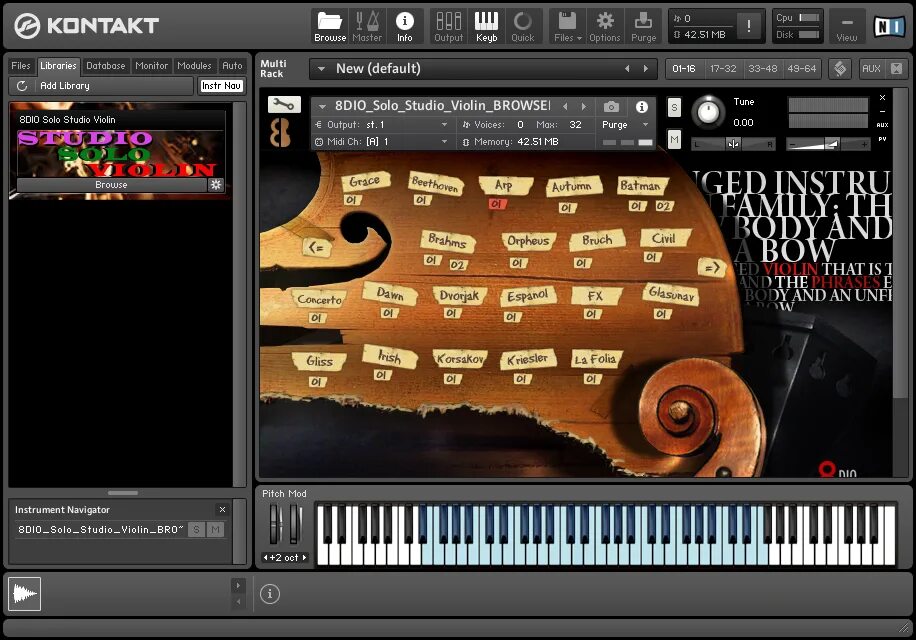This screenshot has height=640, width=916.
Task: Open the Midi Ch [A] 1 dropdown
Action: (x=383, y=142)
